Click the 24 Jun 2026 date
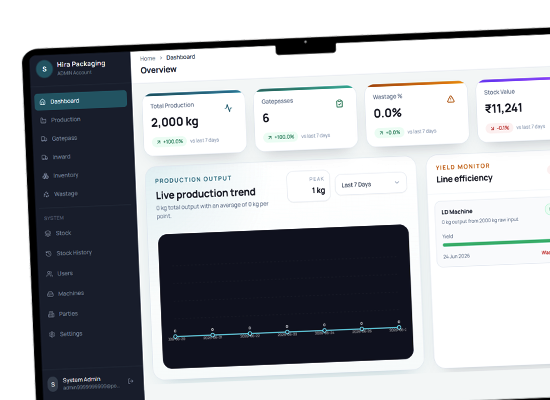The image size is (550, 400). (456, 256)
